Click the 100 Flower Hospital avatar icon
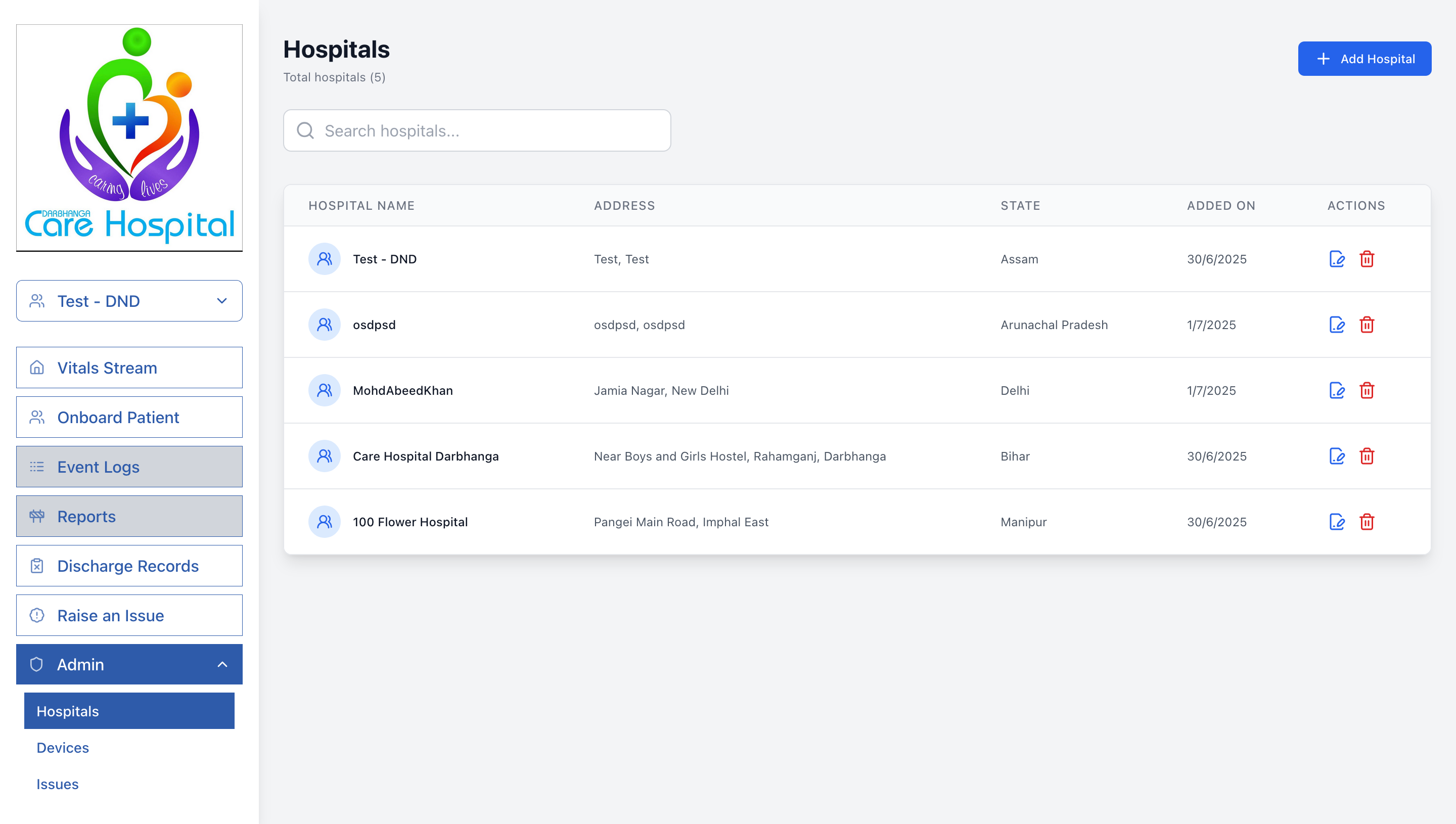The height and width of the screenshot is (824, 1456). 324,521
